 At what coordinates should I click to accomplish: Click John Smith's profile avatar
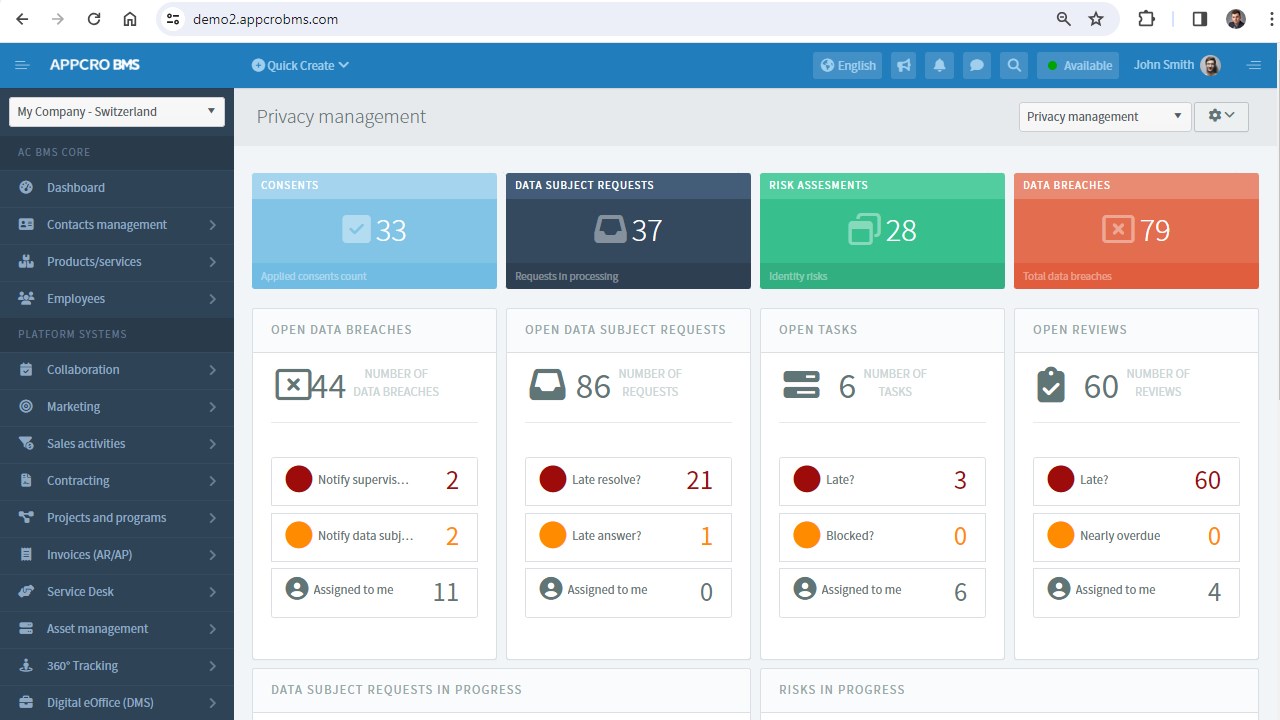1210,65
